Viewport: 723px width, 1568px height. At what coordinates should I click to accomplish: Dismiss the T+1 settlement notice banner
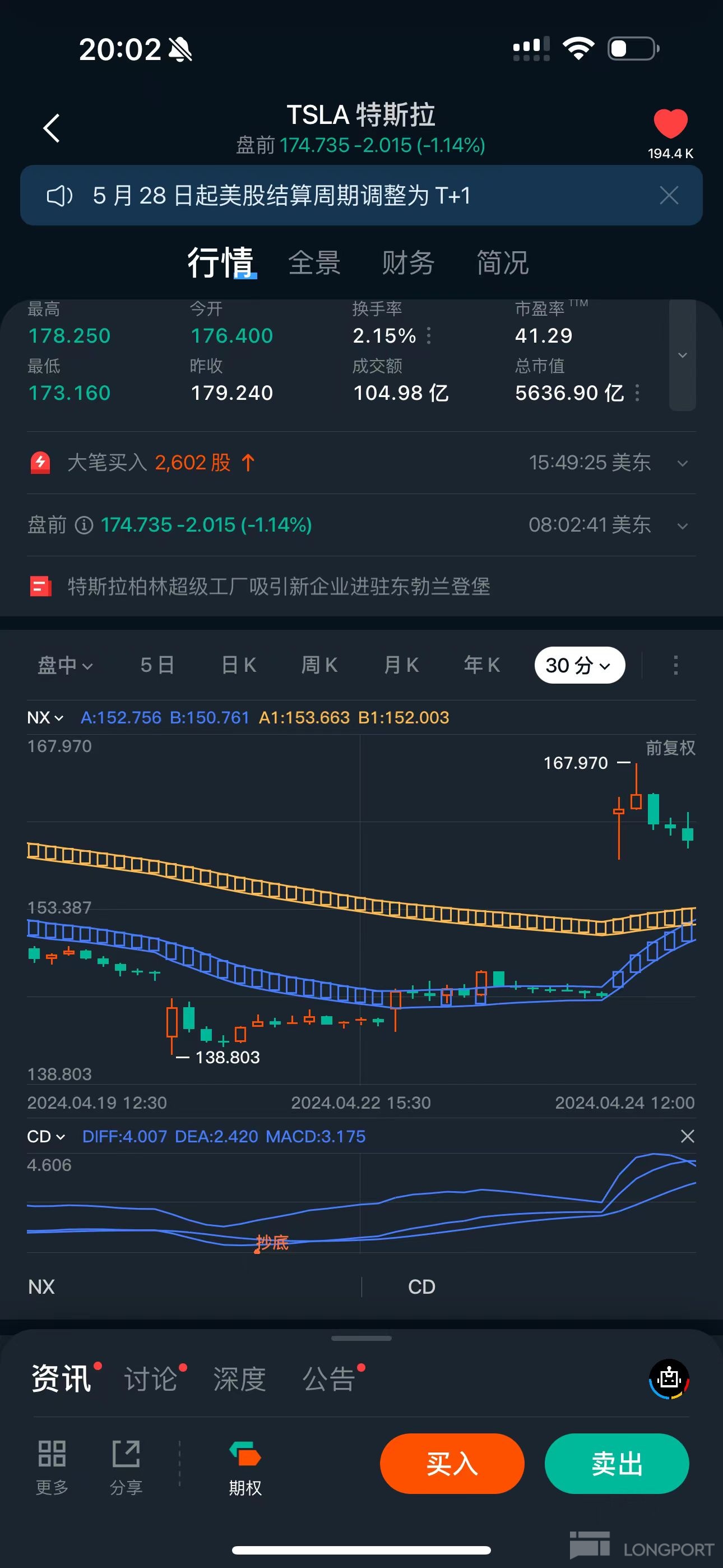[669, 195]
